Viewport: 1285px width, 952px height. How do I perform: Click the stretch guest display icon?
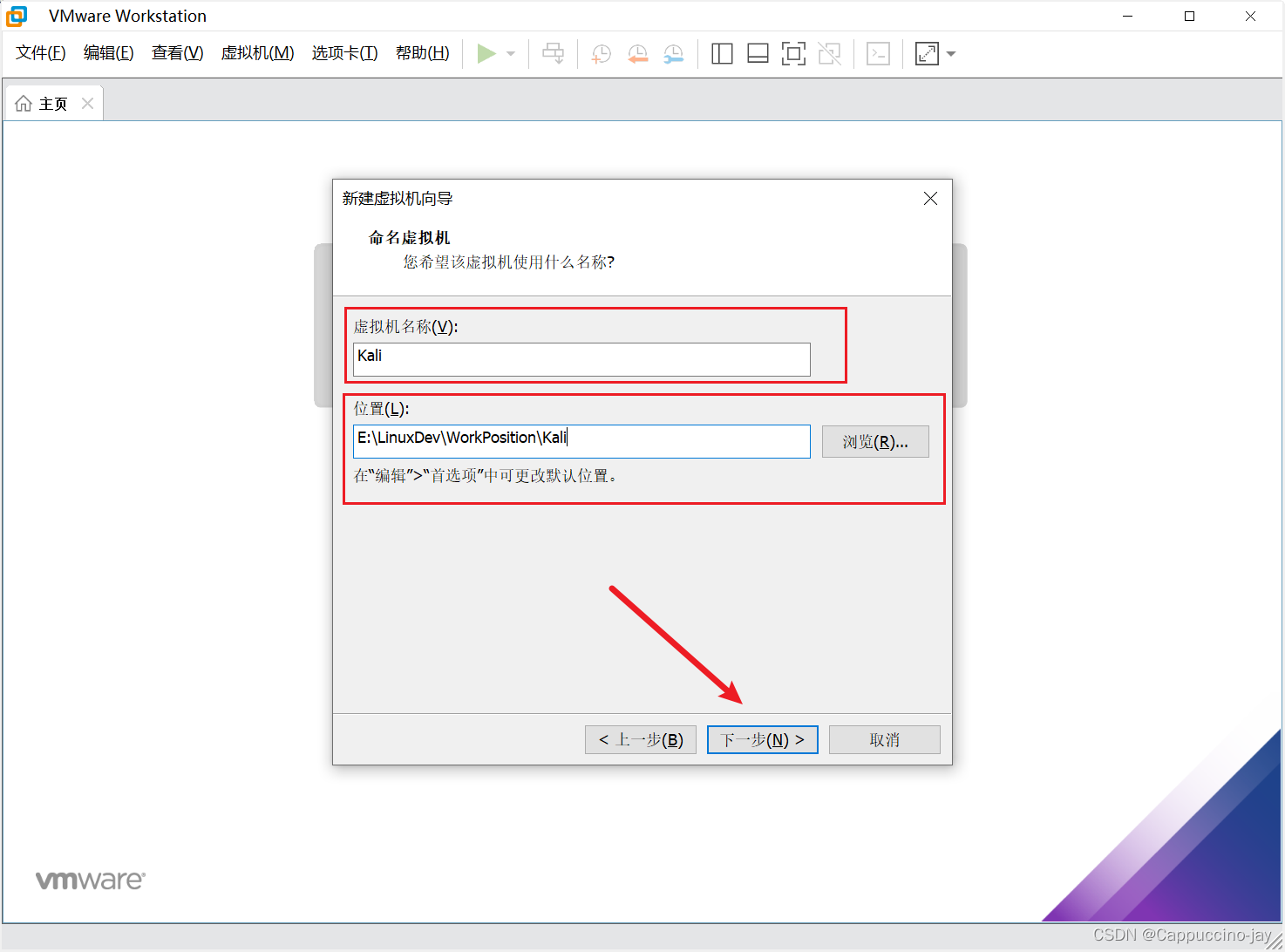click(927, 54)
